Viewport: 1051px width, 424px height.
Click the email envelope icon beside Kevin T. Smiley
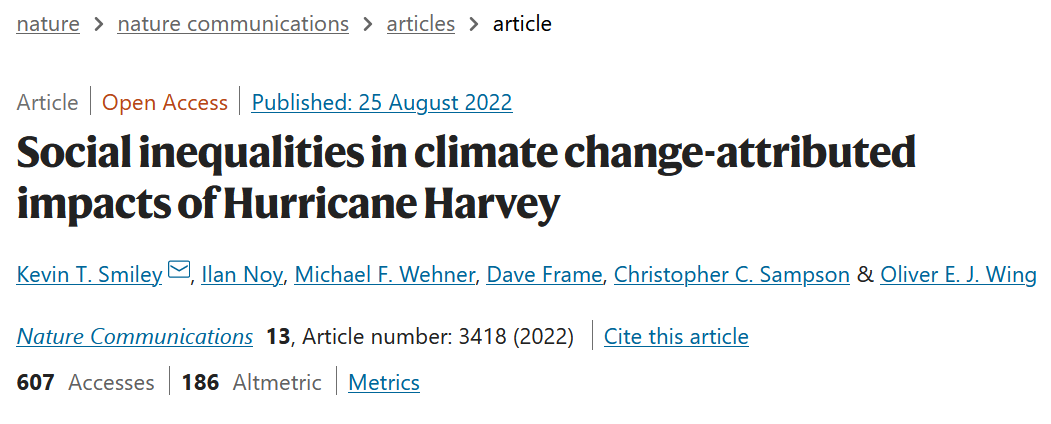coord(179,271)
